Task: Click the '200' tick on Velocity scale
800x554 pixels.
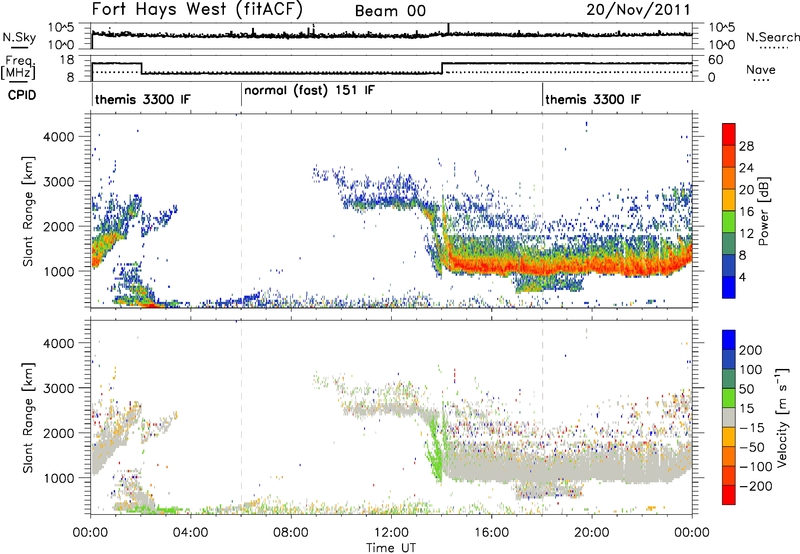Action: [751, 350]
